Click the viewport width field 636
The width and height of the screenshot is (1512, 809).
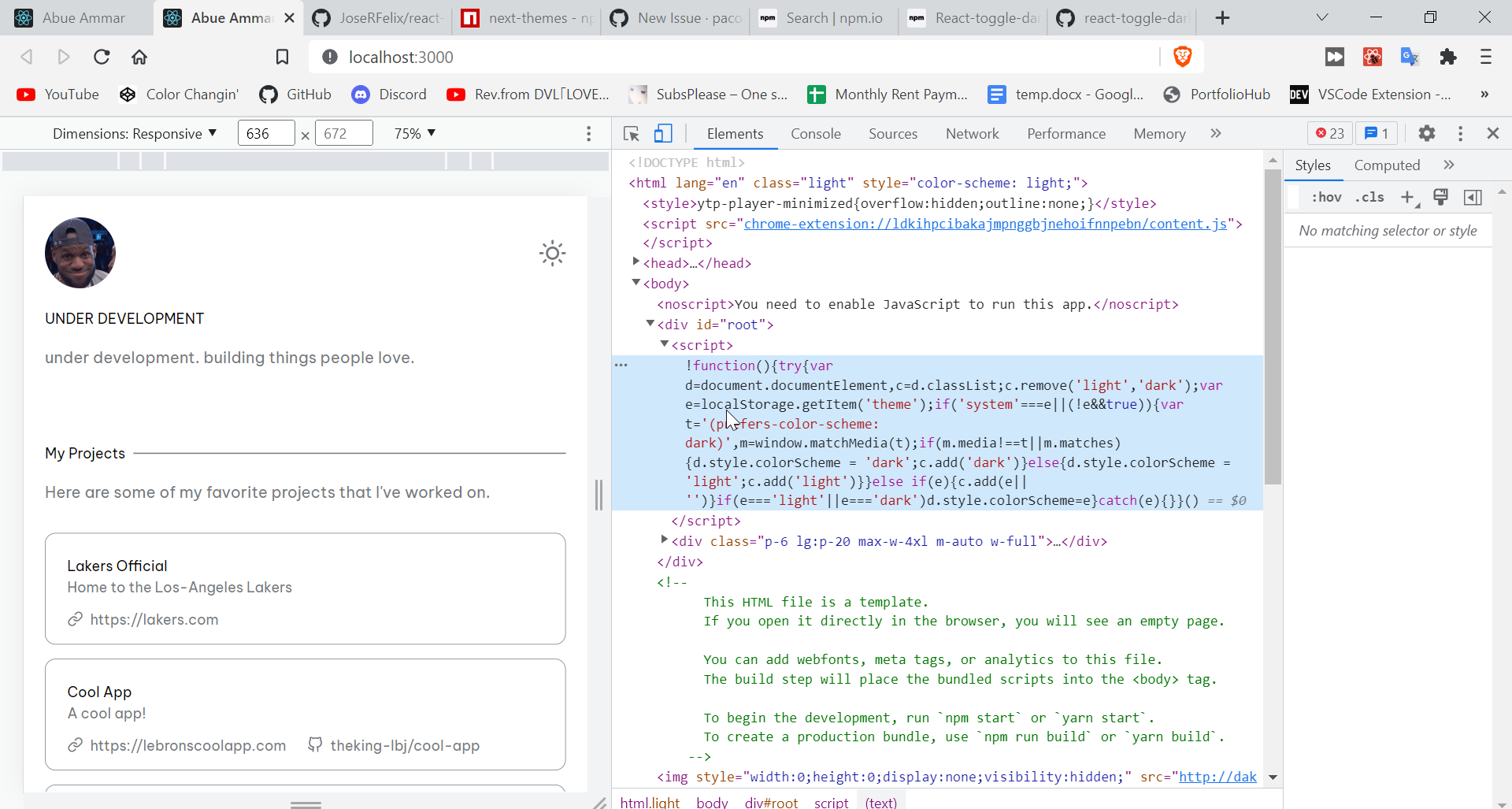coord(266,133)
